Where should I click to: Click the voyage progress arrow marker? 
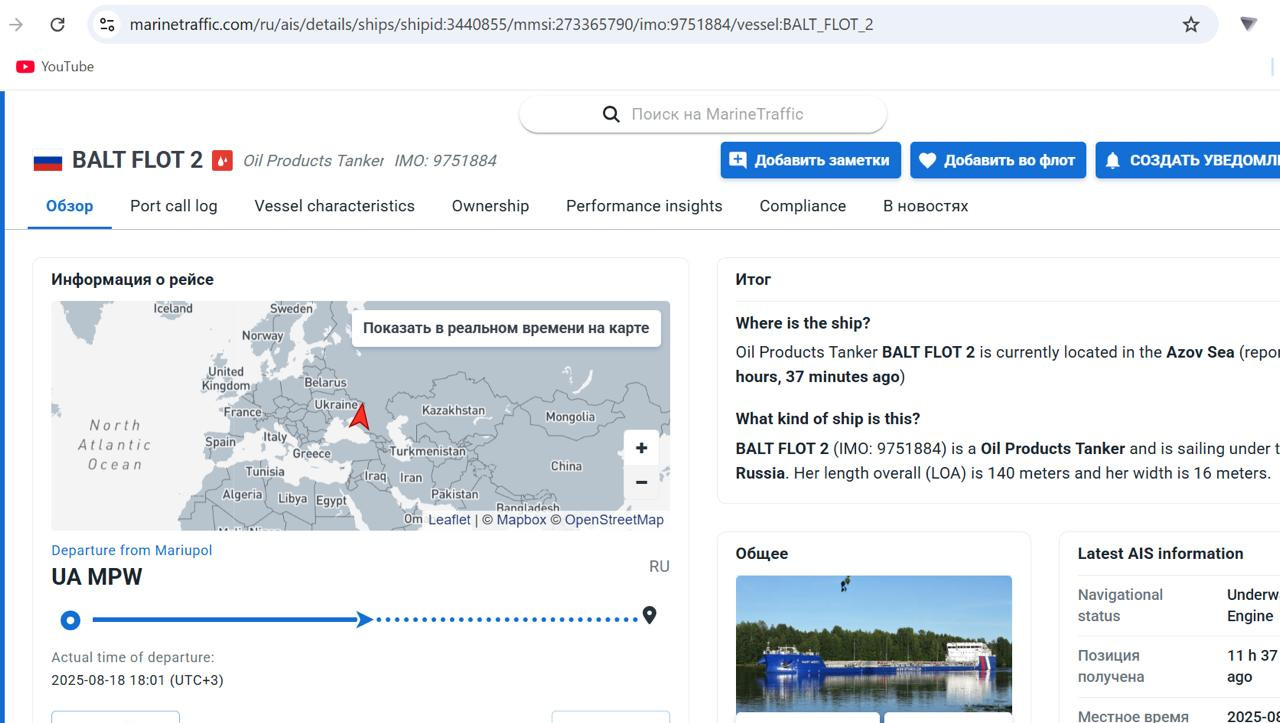tap(365, 620)
